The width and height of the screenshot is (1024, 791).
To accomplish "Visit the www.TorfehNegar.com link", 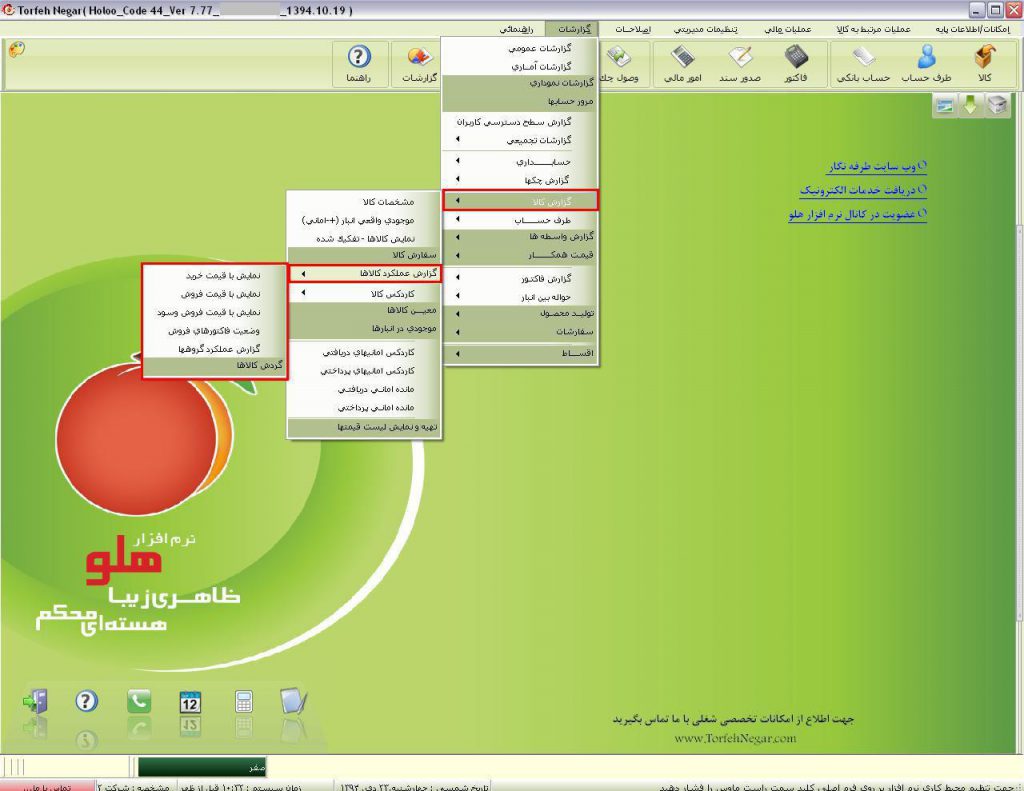I will [735, 738].
